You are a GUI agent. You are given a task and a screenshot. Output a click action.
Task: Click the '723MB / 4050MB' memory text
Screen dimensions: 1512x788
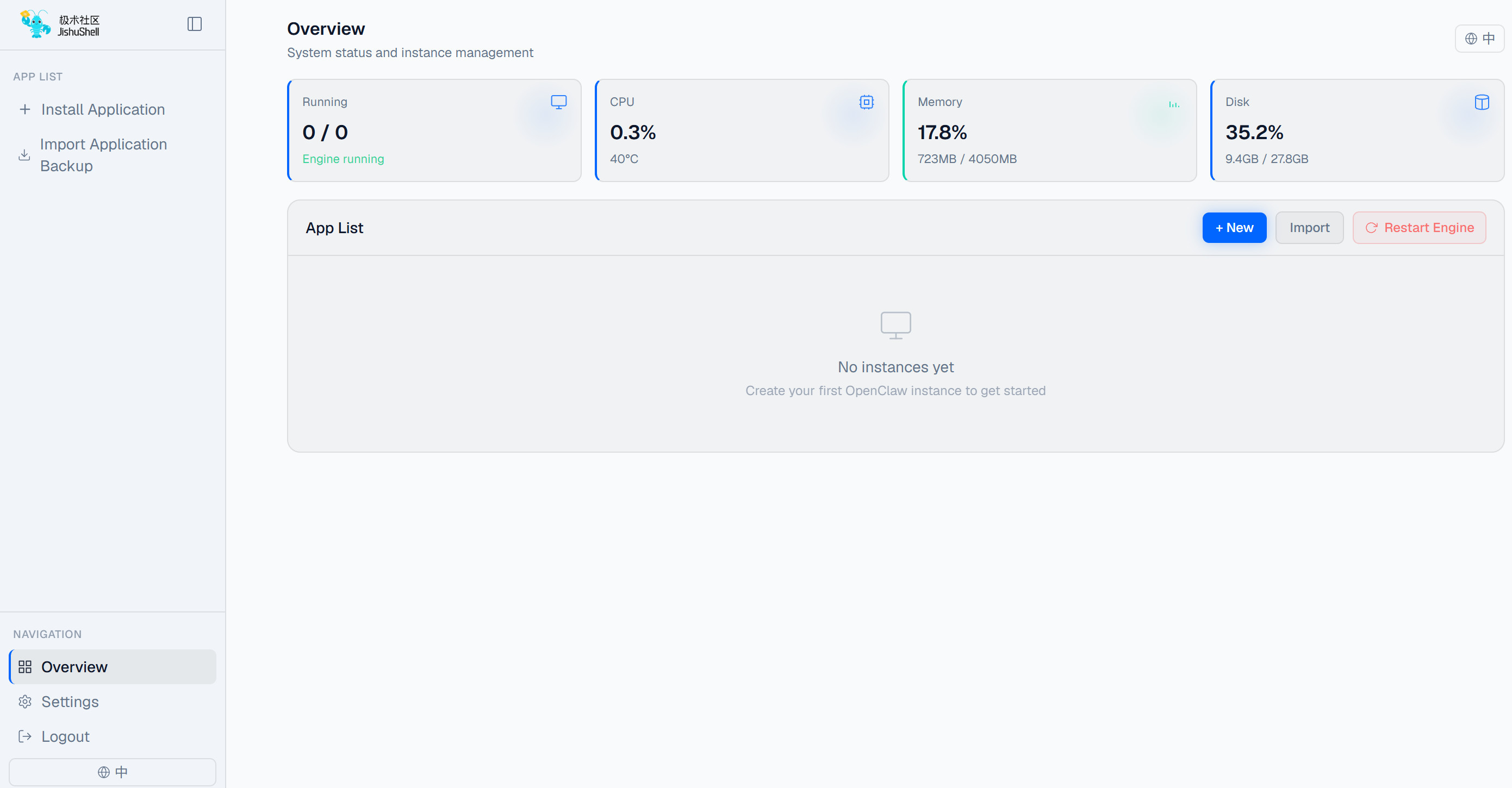pyautogui.click(x=967, y=159)
